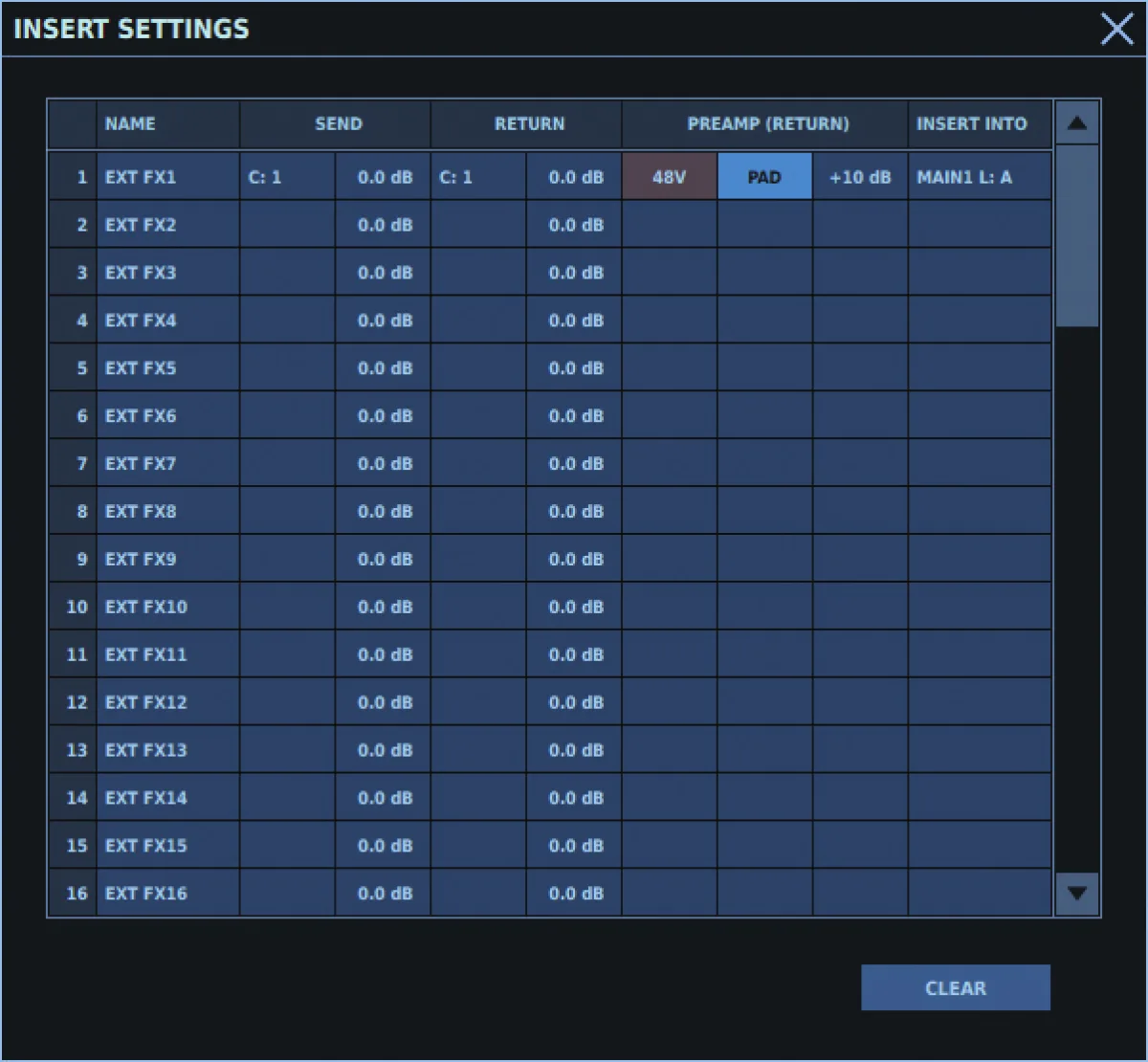Image resolution: width=1148 pixels, height=1062 pixels.
Task: Select the EXT FX1 name cell
Action: tap(167, 177)
